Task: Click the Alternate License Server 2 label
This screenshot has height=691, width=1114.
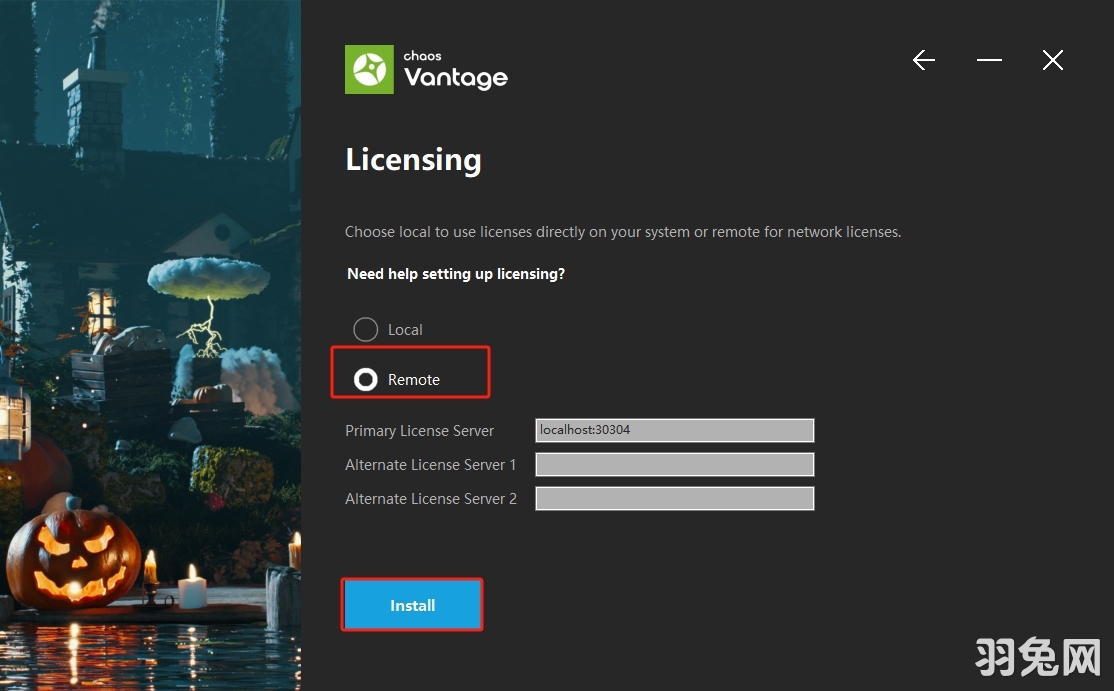Action: [431, 498]
